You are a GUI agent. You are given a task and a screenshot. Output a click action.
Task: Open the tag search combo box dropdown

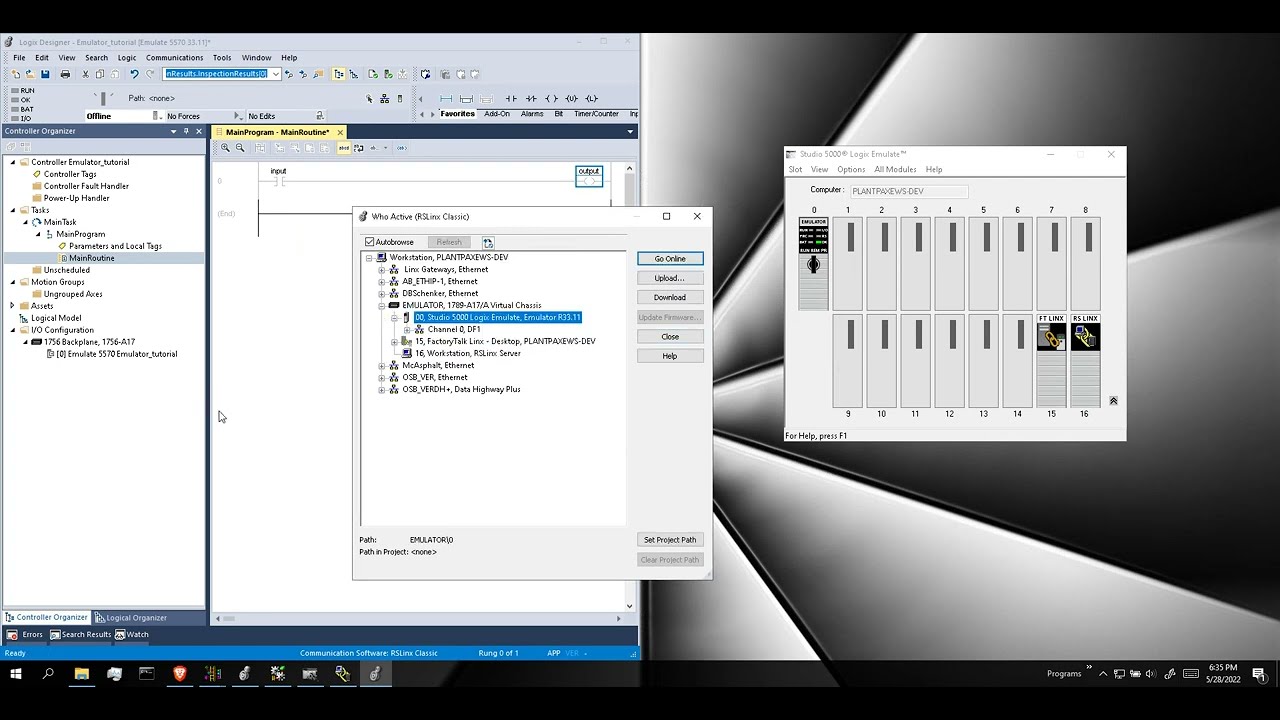click(275, 74)
